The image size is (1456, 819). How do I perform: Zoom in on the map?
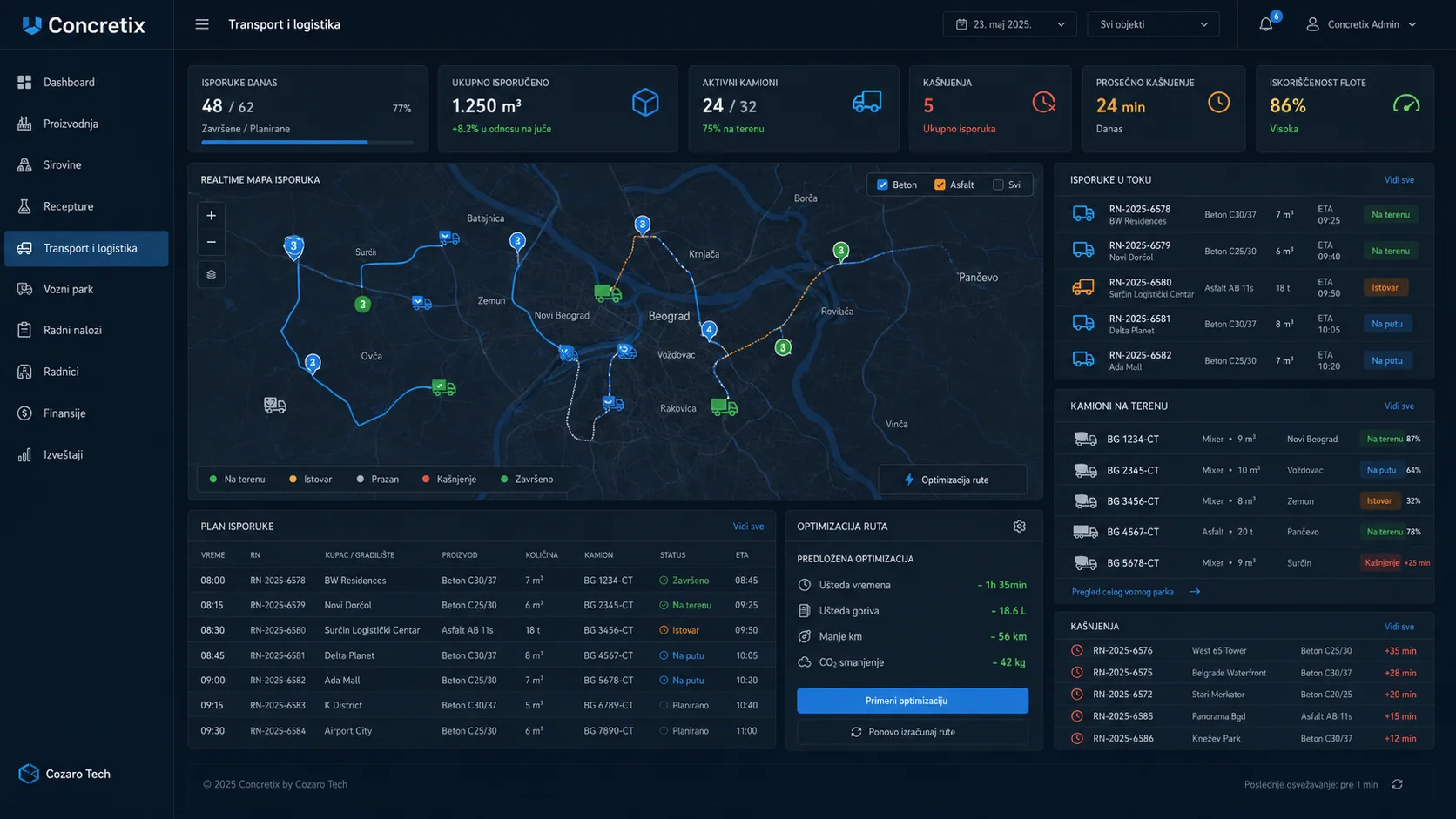(211, 215)
